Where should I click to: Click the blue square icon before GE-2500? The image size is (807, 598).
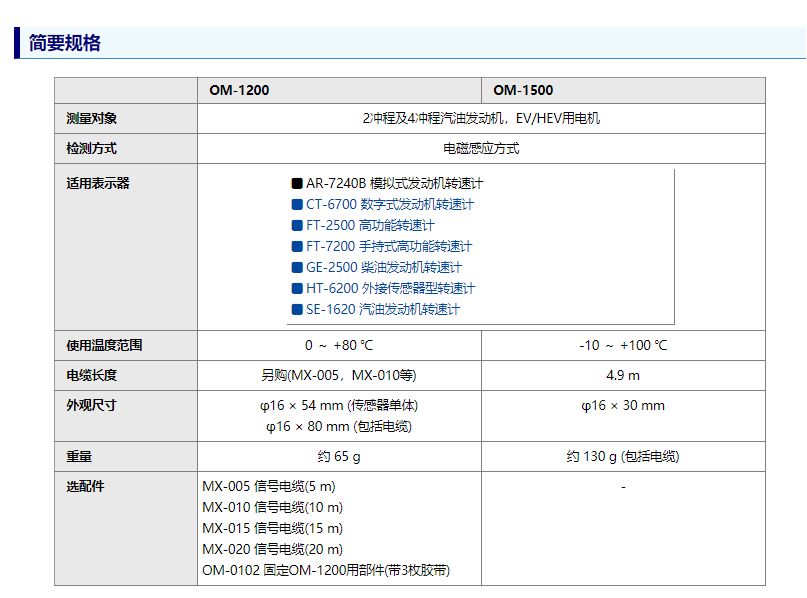297,268
